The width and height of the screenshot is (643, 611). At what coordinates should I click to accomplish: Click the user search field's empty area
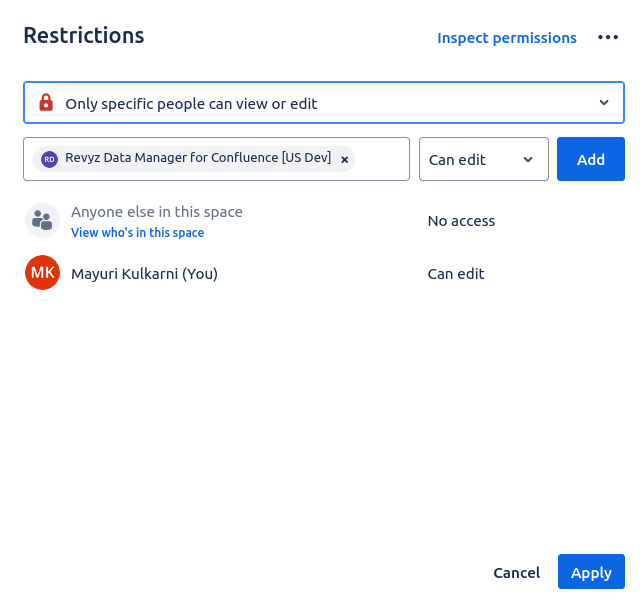[x=382, y=159]
